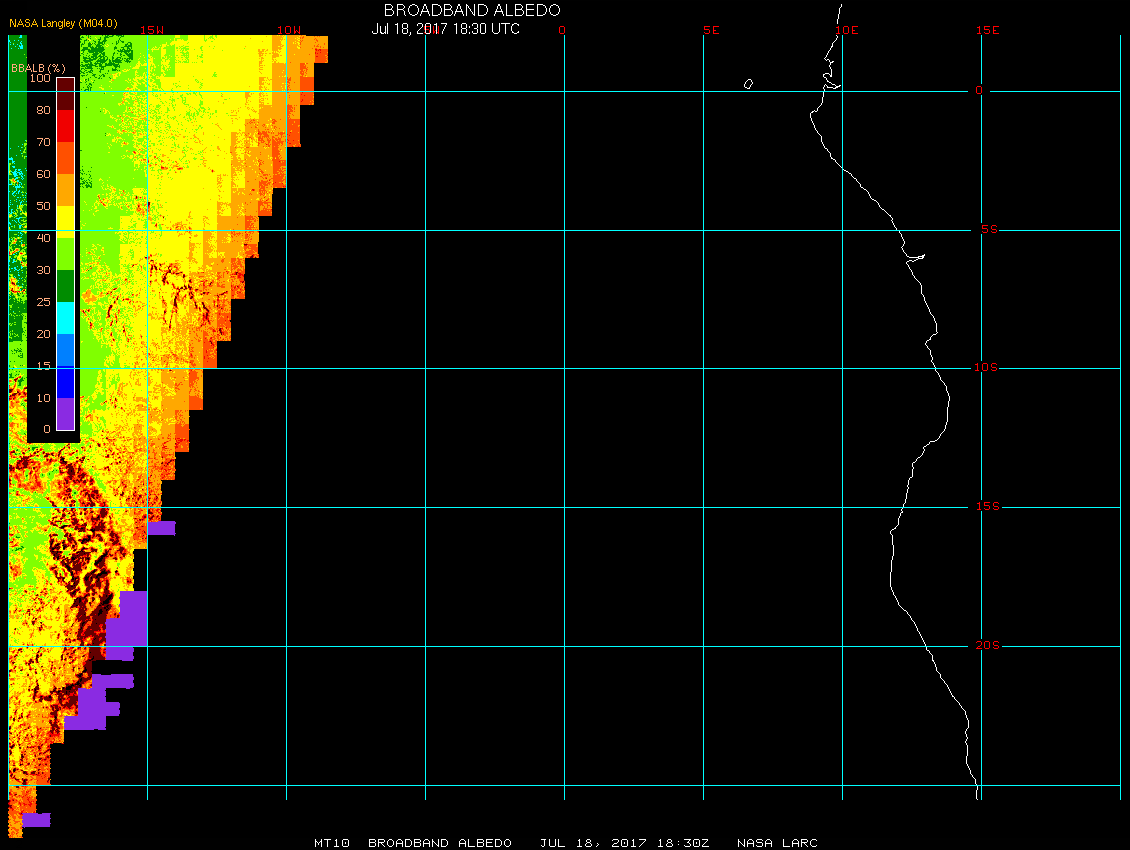Screen dimensions: 1130x850
Task: Select 'MT10' in the footer caption
Action: [x=332, y=843]
